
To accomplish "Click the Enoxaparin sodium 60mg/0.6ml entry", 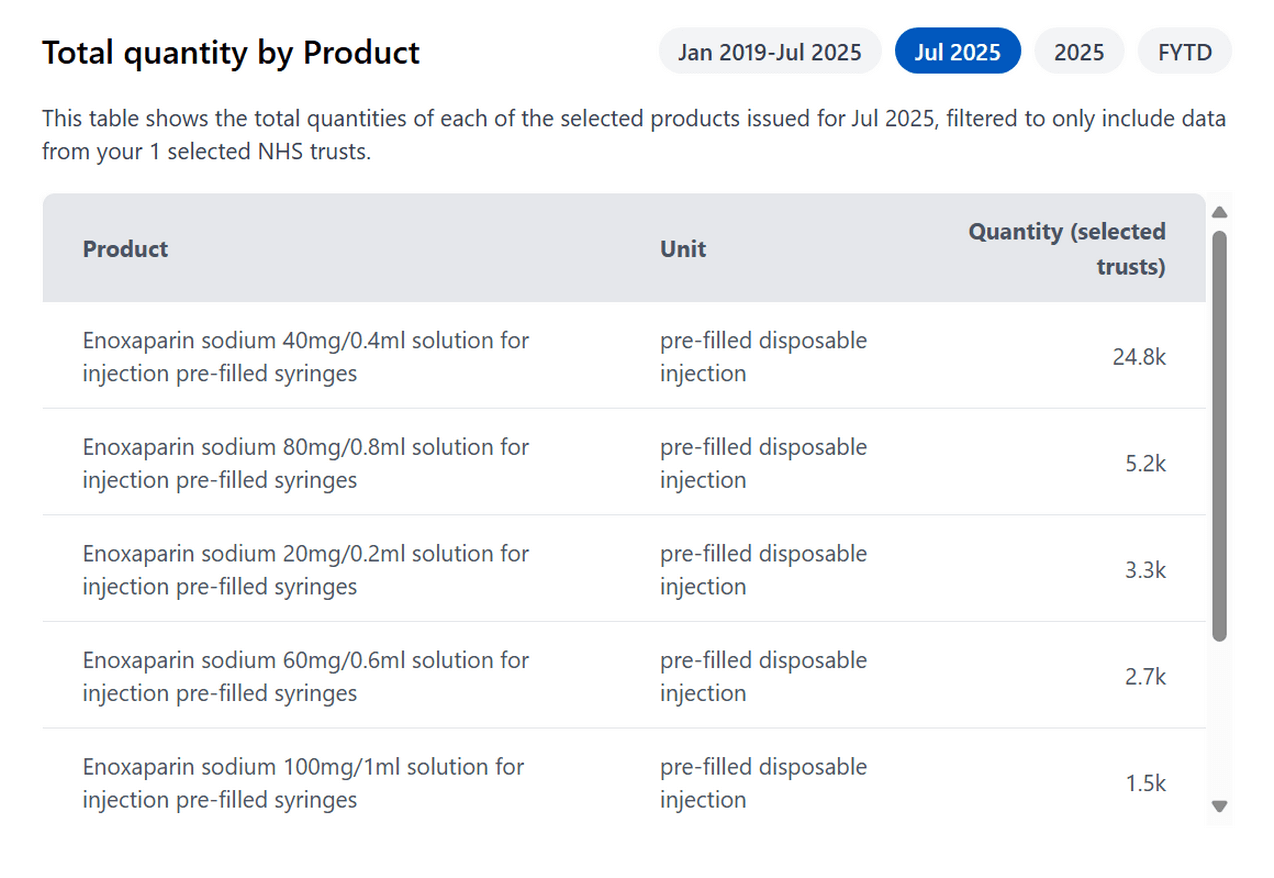I will [306, 676].
